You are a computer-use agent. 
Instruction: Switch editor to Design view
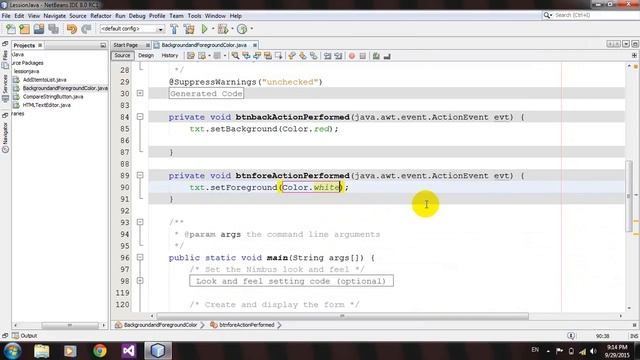click(x=146, y=56)
